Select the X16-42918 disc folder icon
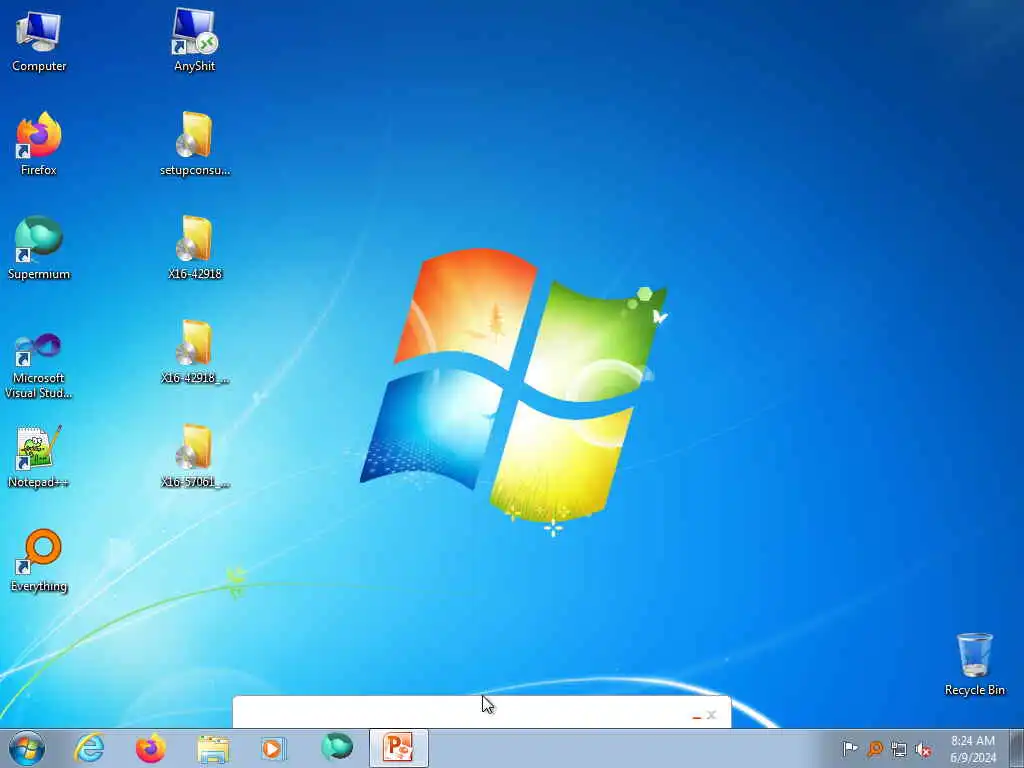 tap(195, 248)
